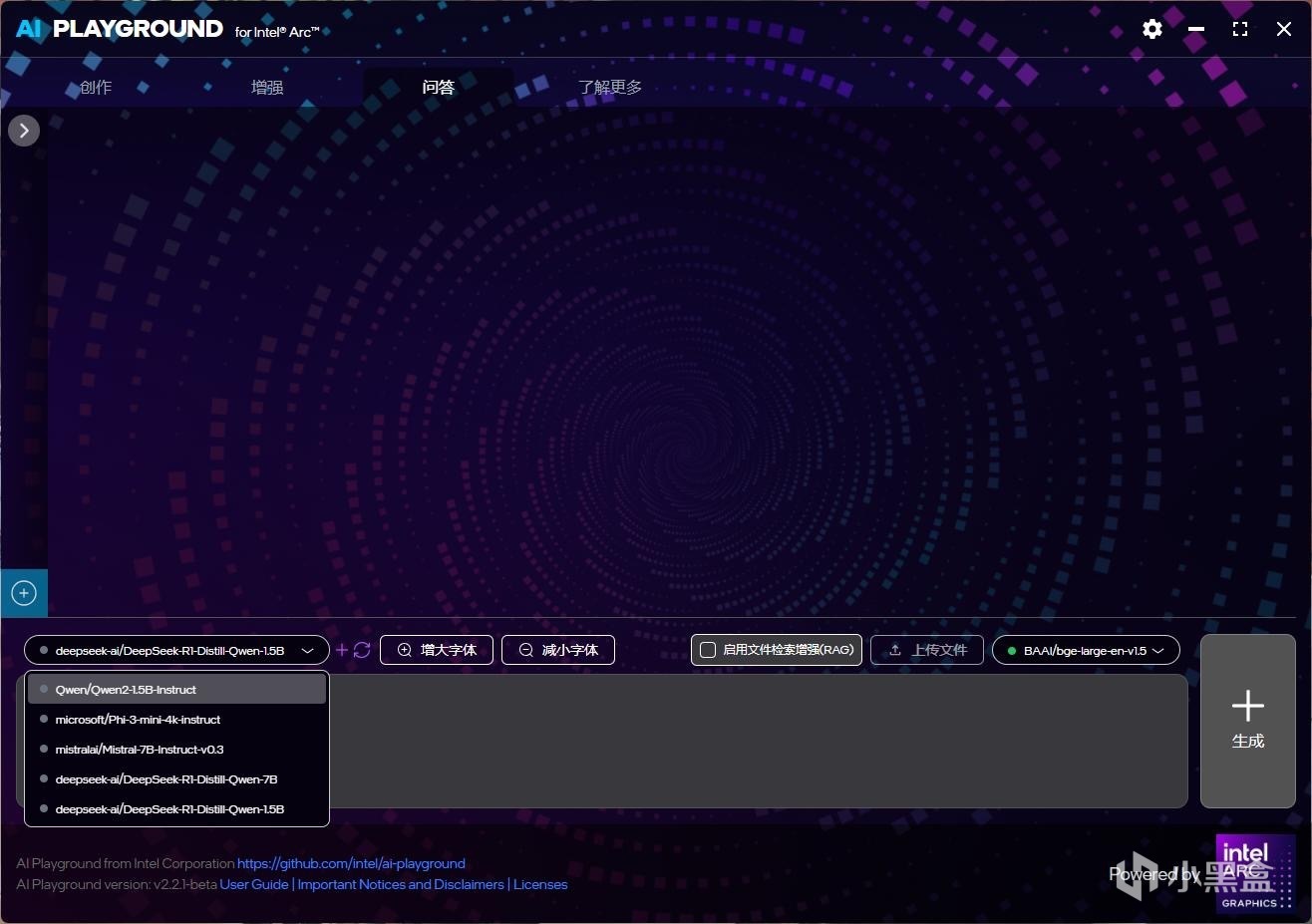1312x924 pixels.
Task: Open Important Notices and Disclaimers link
Action: pyautogui.click(x=401, y=884)
